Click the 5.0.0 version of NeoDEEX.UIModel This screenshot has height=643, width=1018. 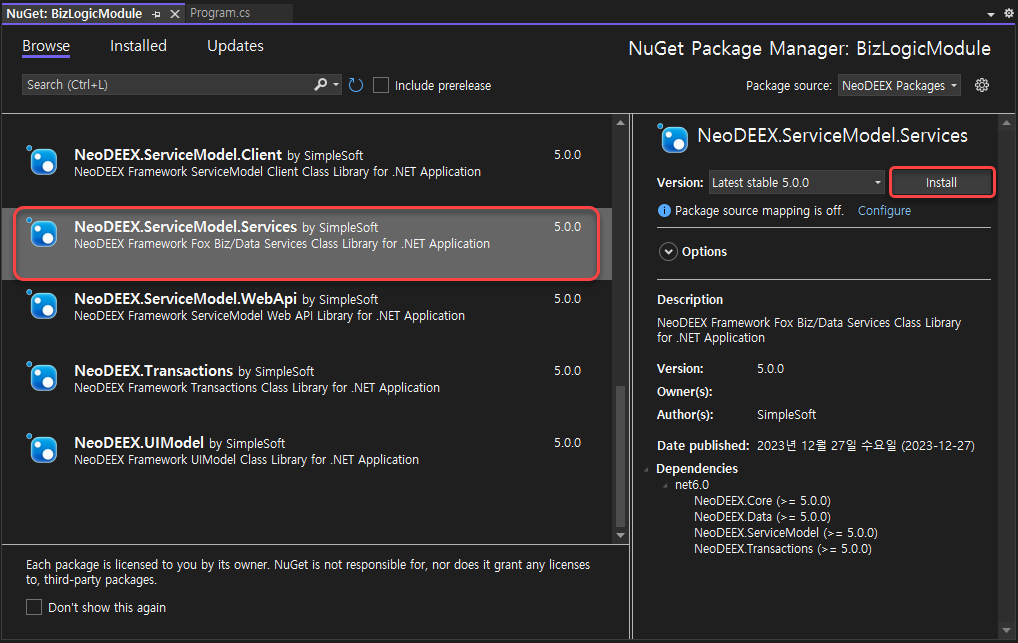(x=567, y=443)
